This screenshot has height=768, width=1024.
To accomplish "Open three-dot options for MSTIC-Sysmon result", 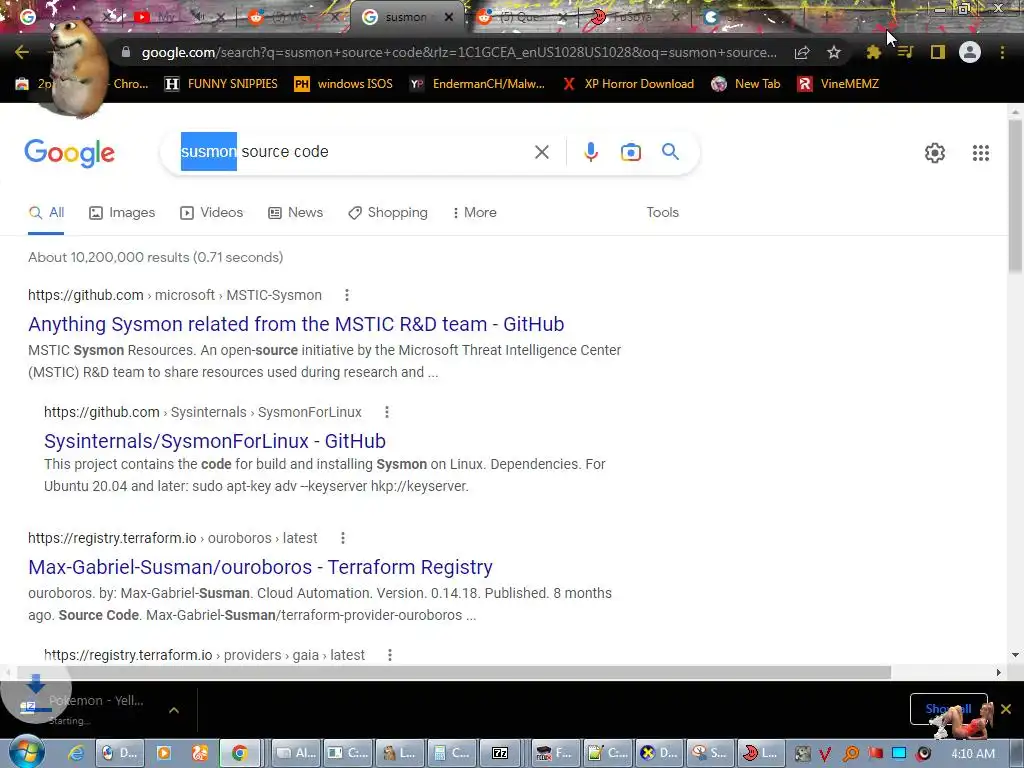I will 347,295.
